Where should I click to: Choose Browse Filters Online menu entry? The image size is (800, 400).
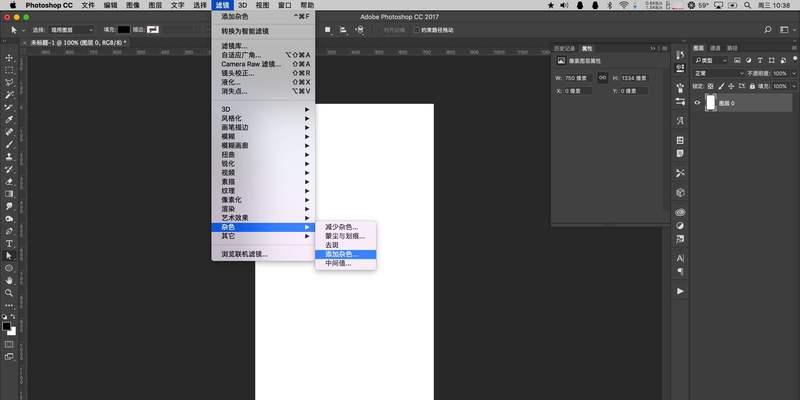(x=263, y=254)
